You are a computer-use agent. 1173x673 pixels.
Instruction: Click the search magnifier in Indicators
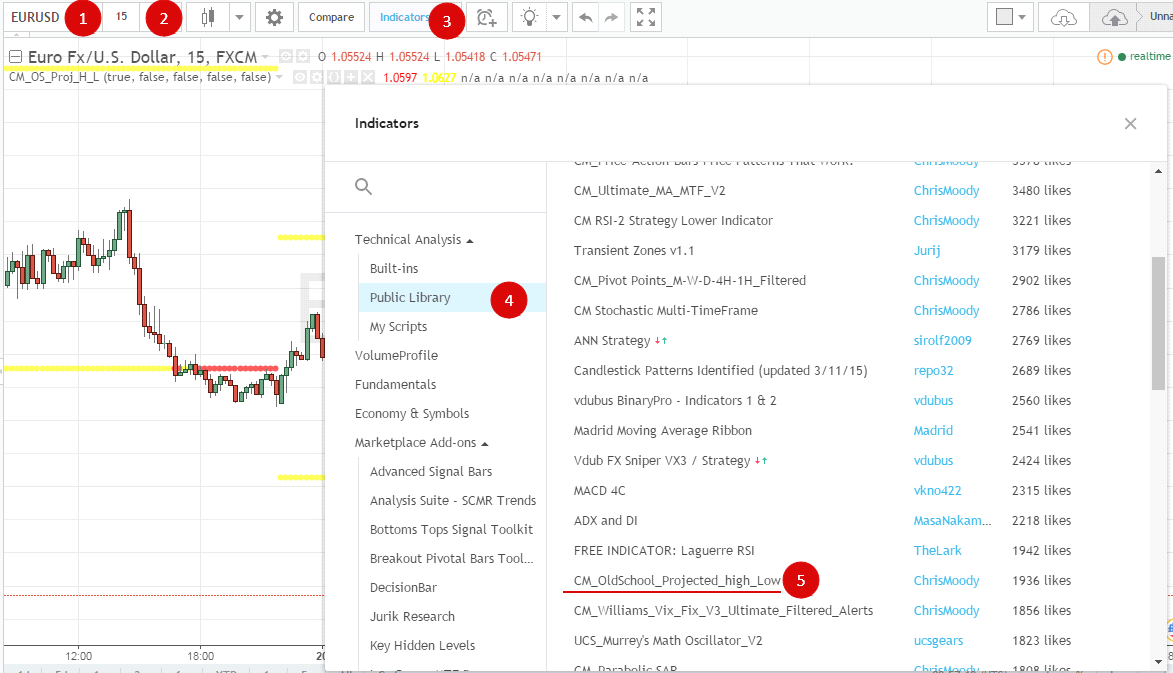tap(364, 186)
